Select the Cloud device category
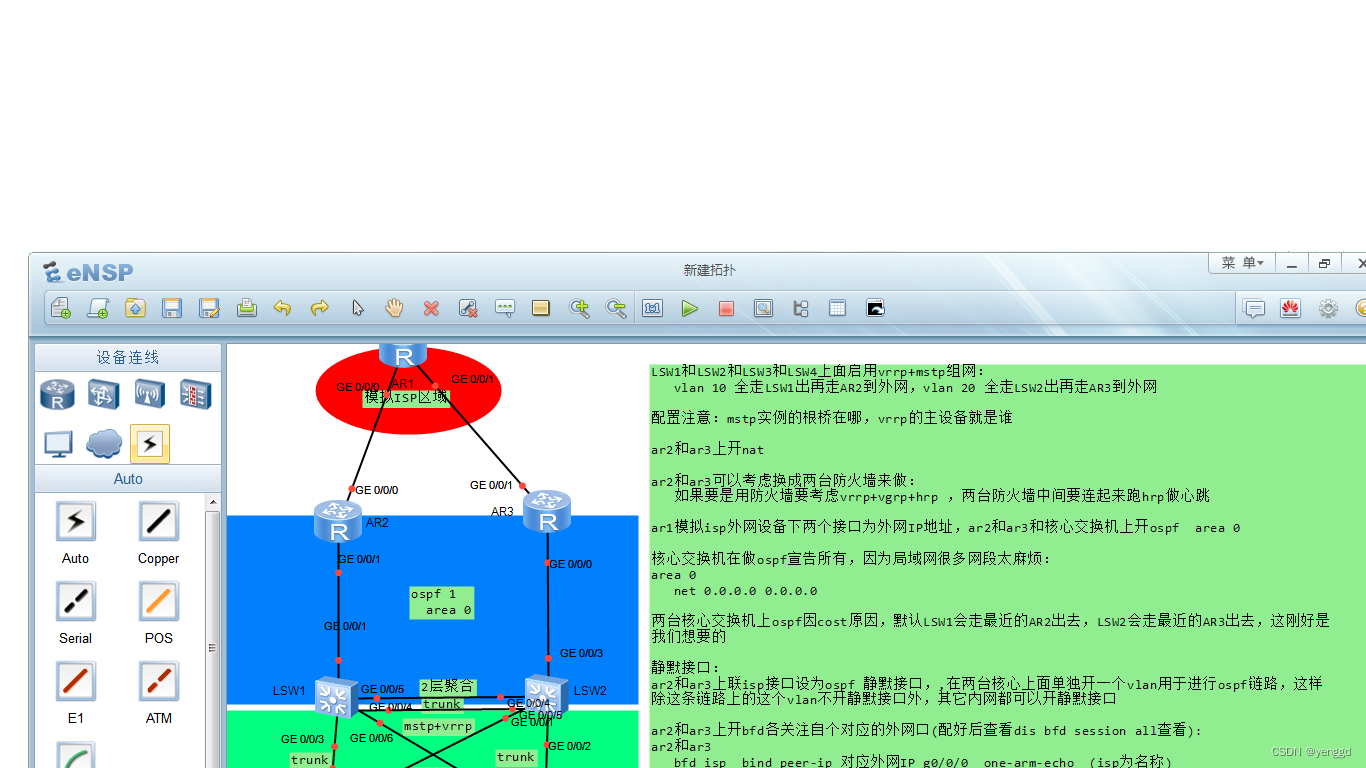 (103, 443)
